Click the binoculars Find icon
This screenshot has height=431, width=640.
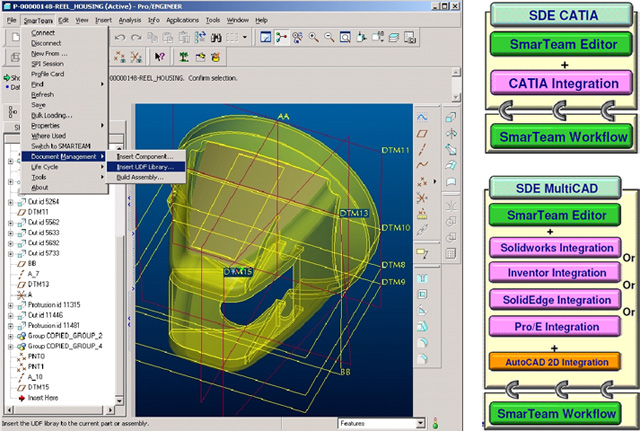click(x=216, y=38)
